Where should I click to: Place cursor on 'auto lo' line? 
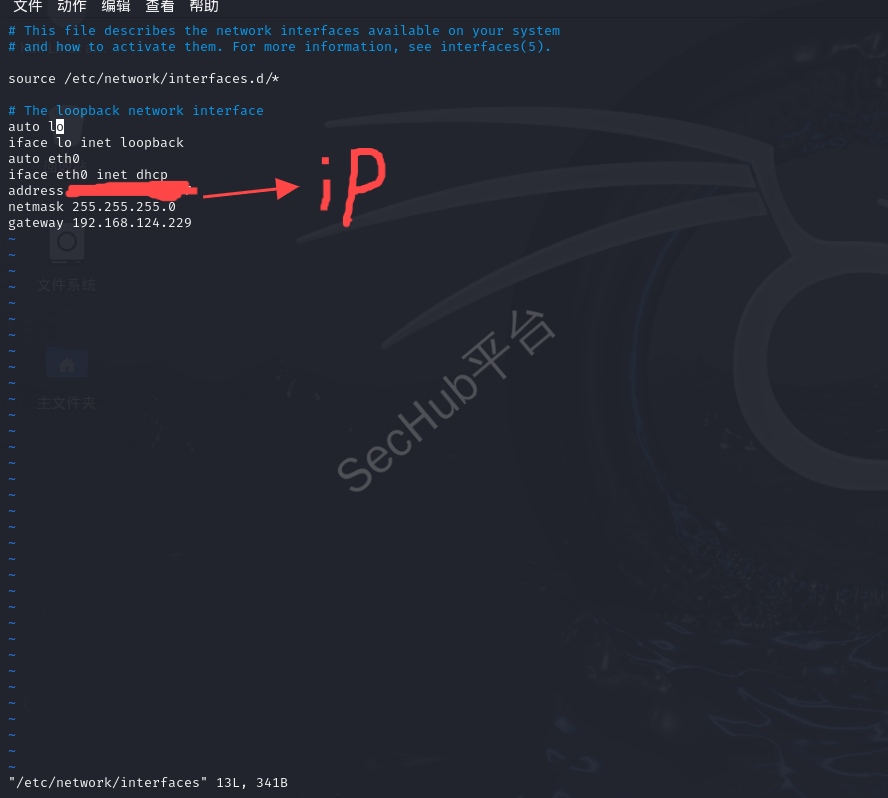[x=36, y=126]
